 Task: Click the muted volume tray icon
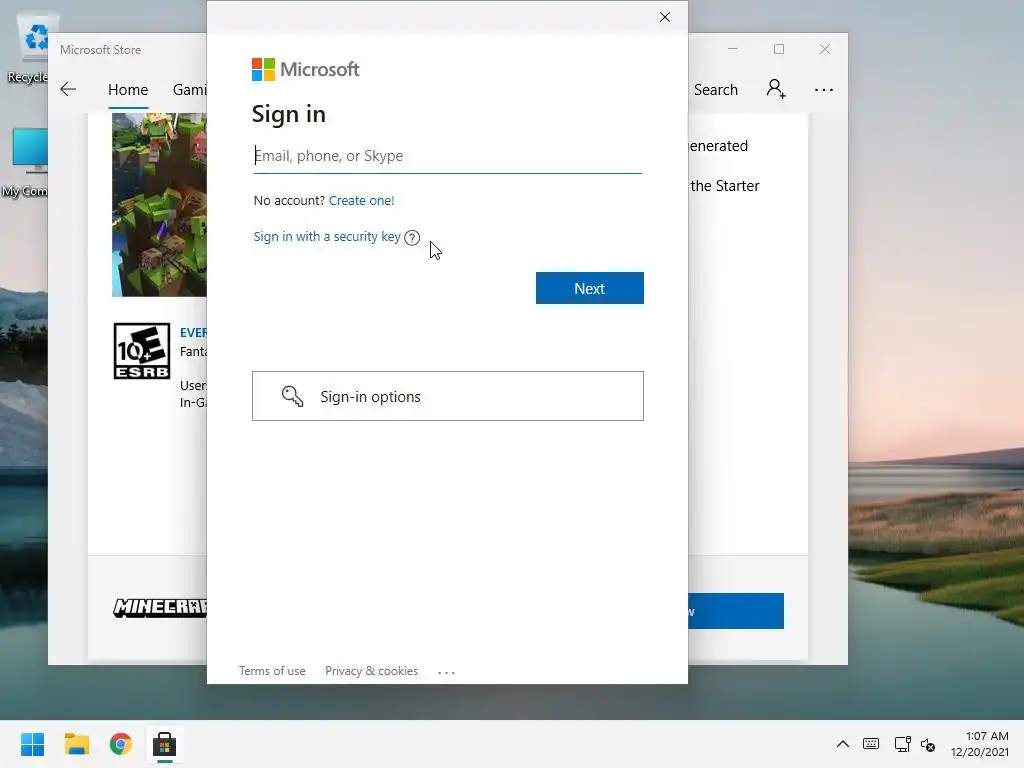pos(928,744)
